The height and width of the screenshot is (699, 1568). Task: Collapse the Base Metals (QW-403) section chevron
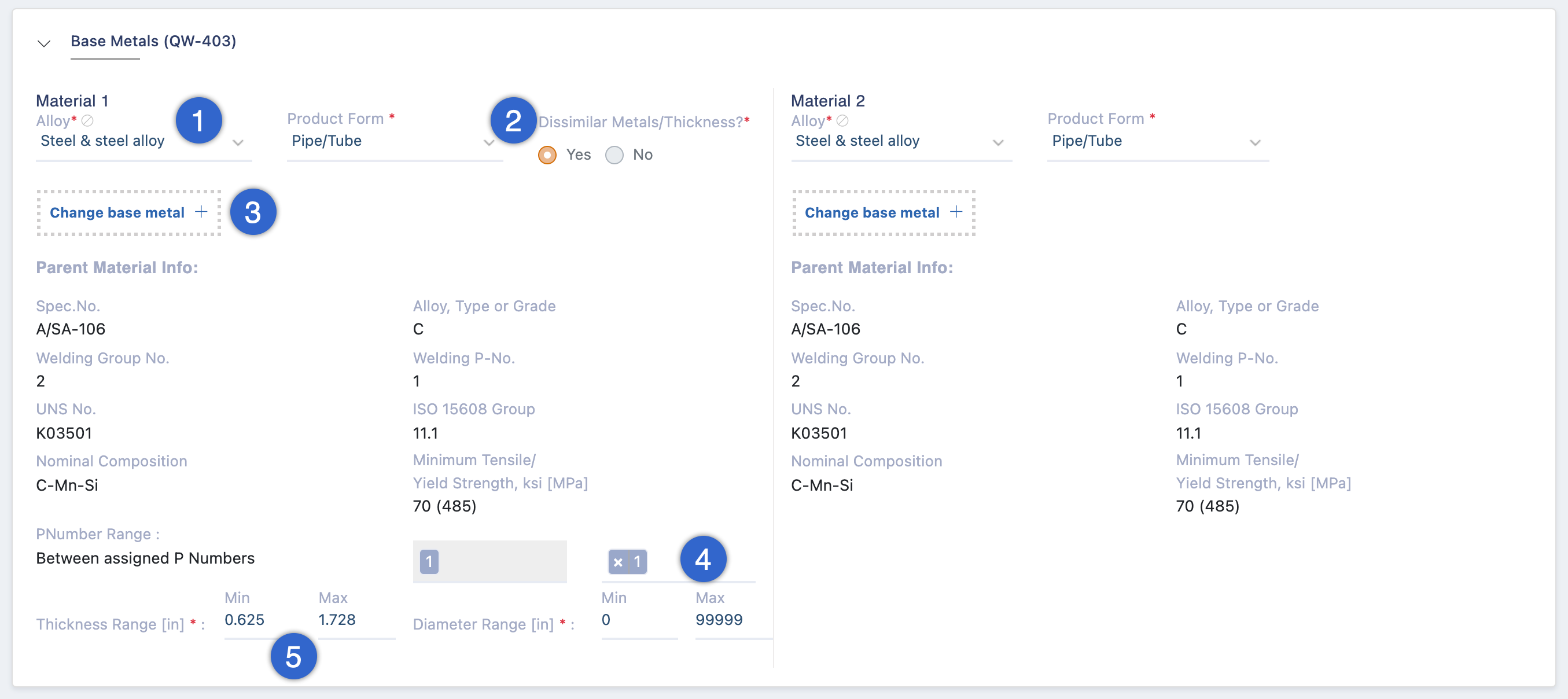44,43
